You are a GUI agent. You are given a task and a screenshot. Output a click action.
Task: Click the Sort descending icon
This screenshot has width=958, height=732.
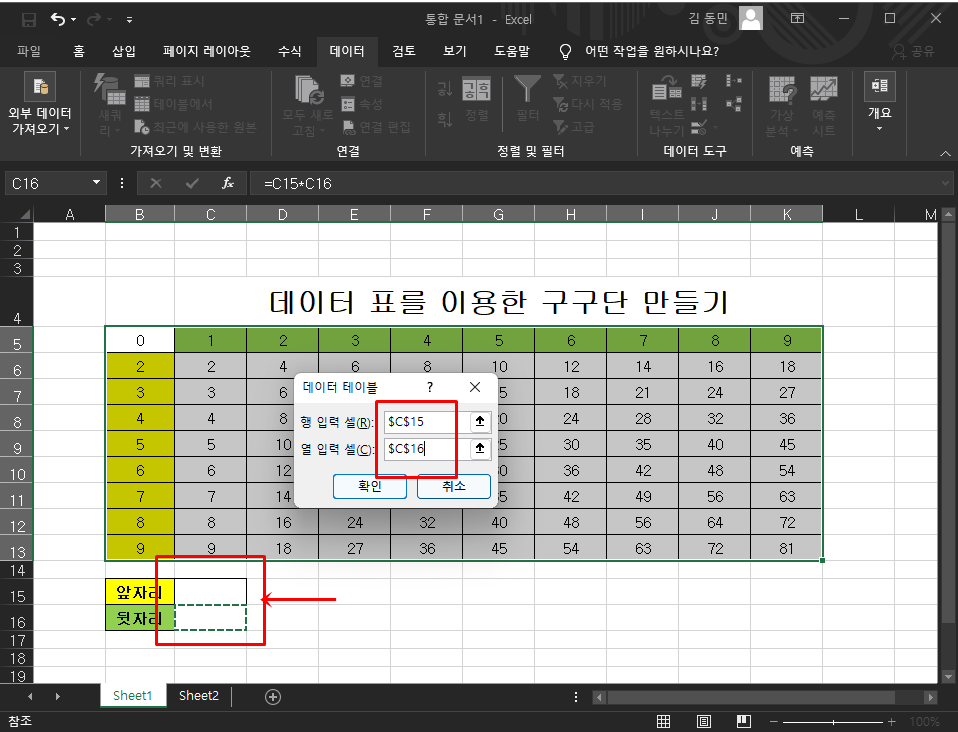pyautogui.click(x=445, y=119)
